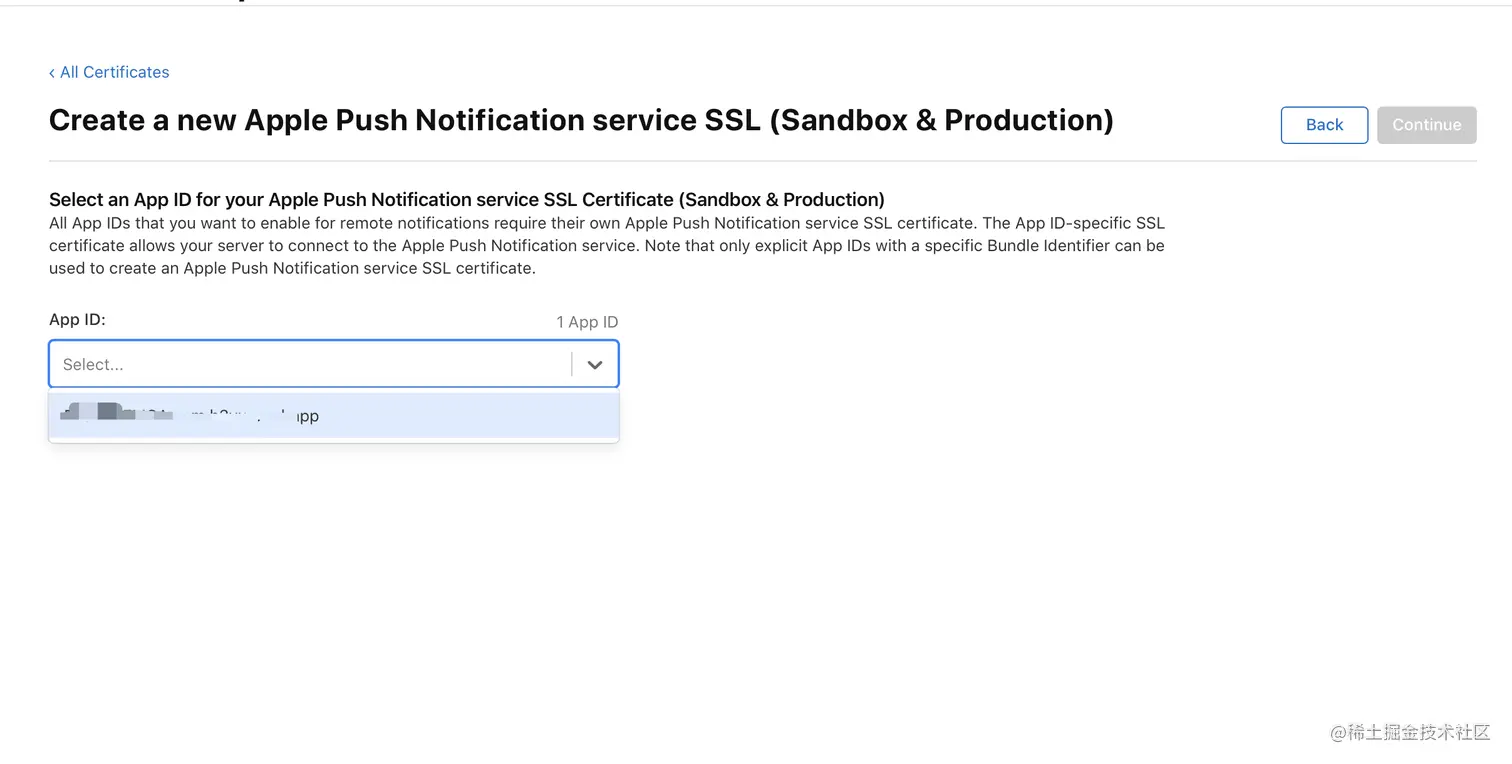Click the vertical separator beside the dropdown chevron

click(x=572, y=365)
